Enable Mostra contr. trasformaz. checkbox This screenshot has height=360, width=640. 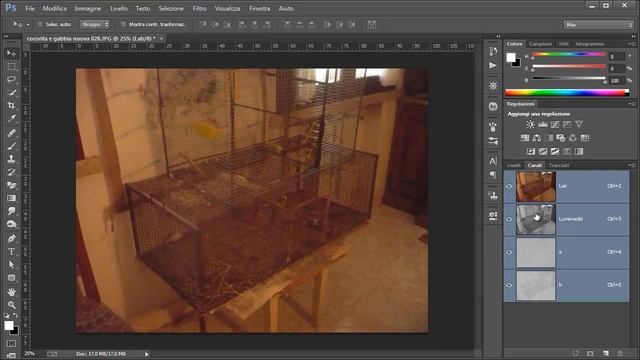(x=123, y=24)
